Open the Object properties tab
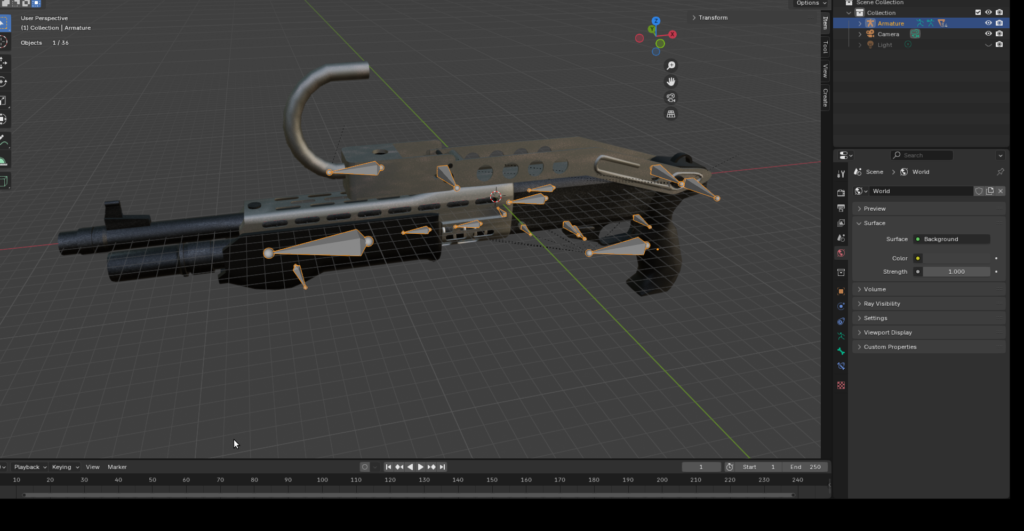Screen dimensions: 1024x531 [x=841, y=291]
